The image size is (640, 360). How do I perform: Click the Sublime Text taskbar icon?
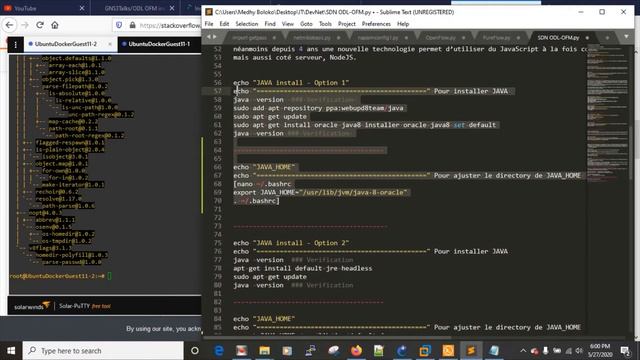[471, 351]
